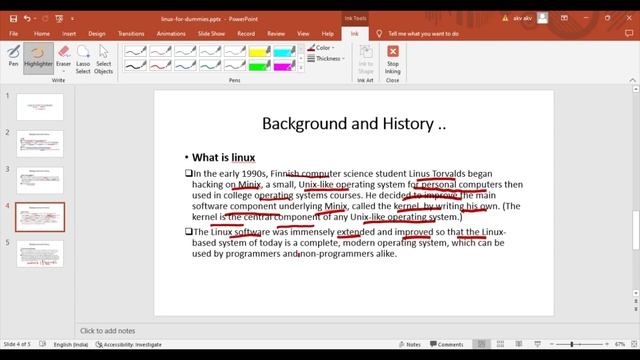The height and width of the screenshot is (360, 640).
Task: Click Tell me what you want to do
Action: 423,33
